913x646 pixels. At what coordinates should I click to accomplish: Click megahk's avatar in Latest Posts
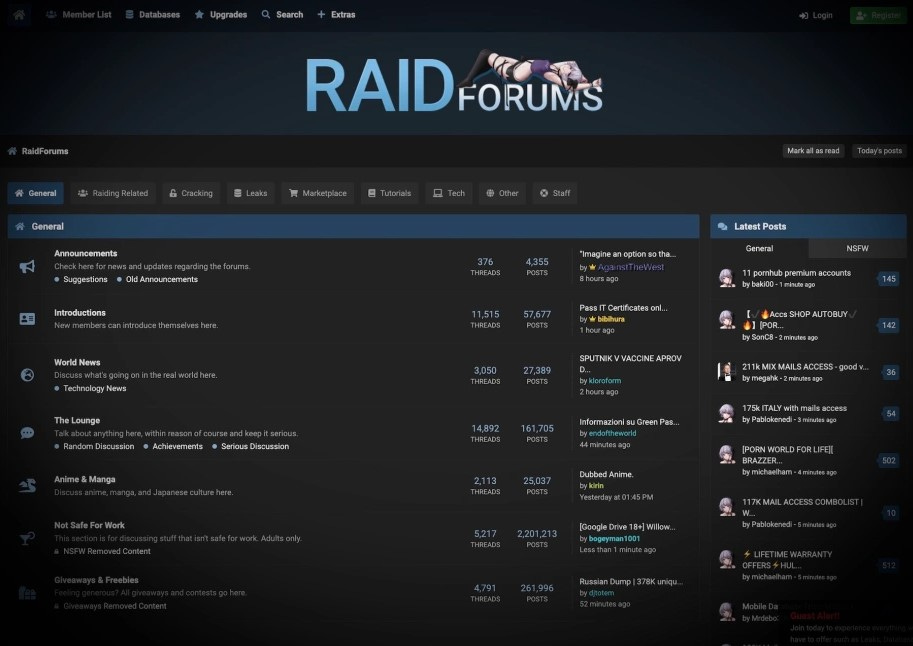726,372
